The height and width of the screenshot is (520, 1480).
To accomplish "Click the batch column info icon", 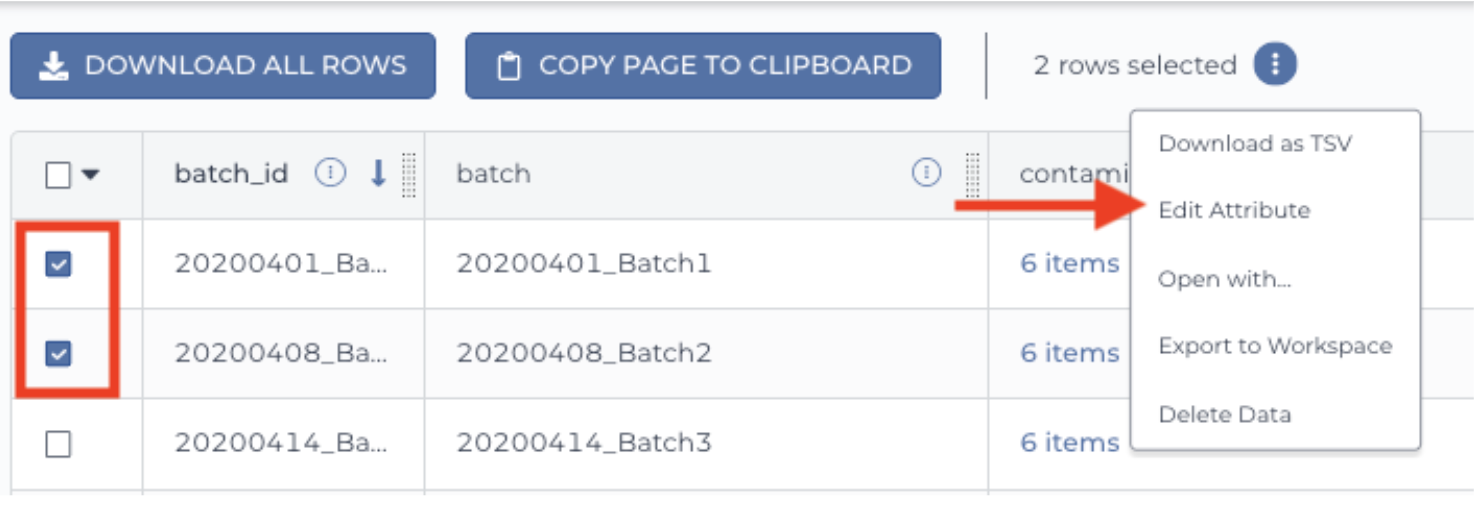I will pyautogui.click(x=927, y=174).
